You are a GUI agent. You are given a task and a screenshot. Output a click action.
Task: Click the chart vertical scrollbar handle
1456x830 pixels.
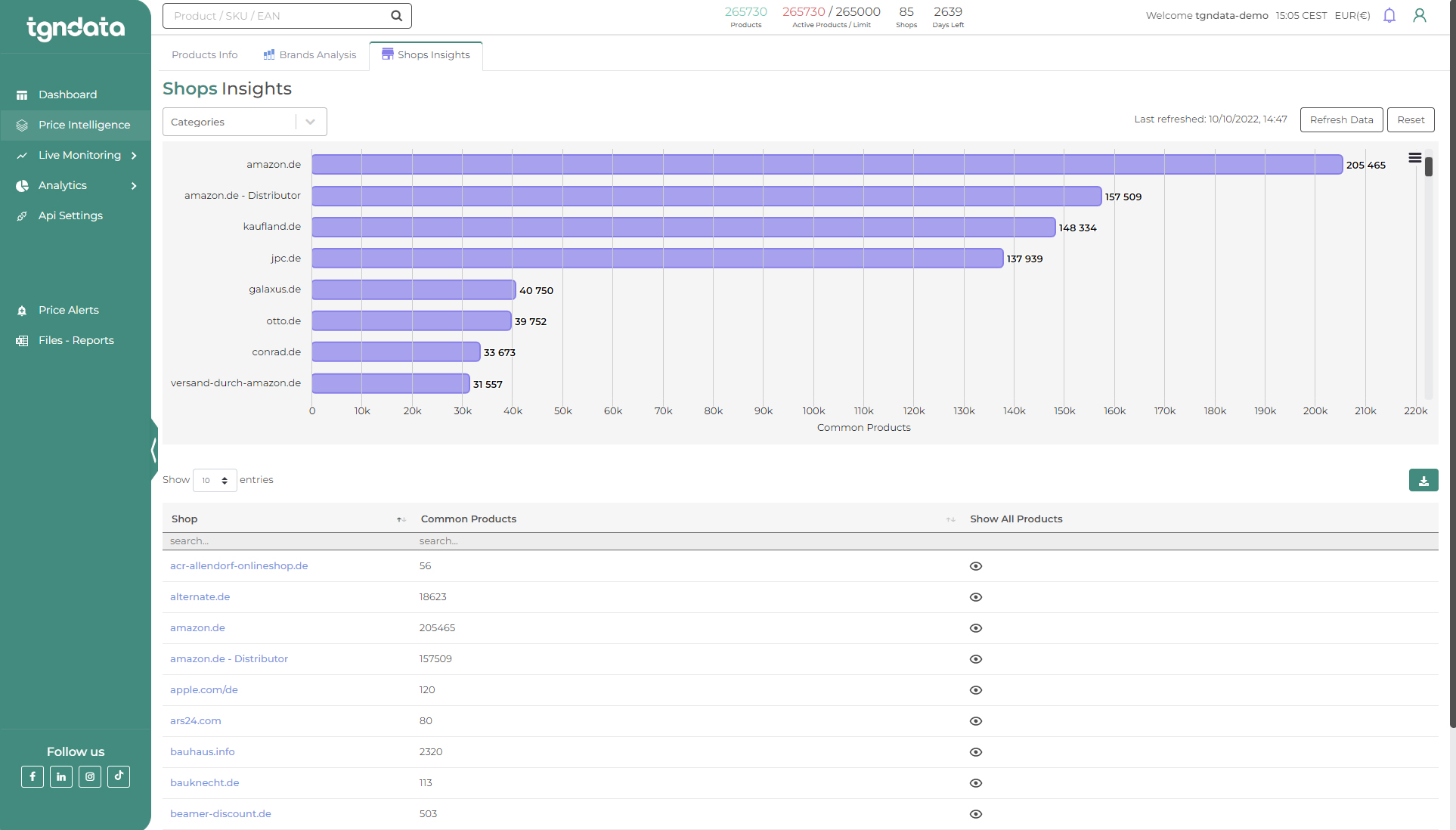pyautogui.click(x=1429, y=166)
